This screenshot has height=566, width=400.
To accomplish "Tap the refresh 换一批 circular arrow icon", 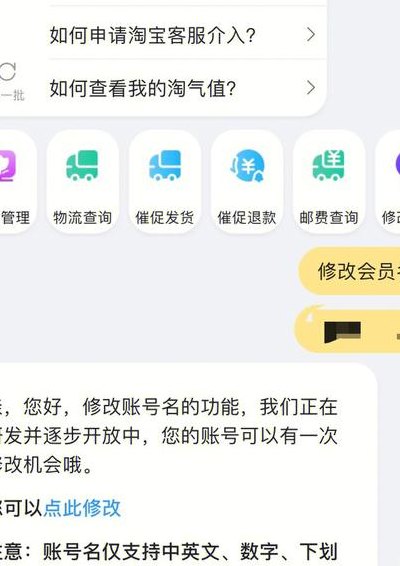I will (x=7, y=71).
